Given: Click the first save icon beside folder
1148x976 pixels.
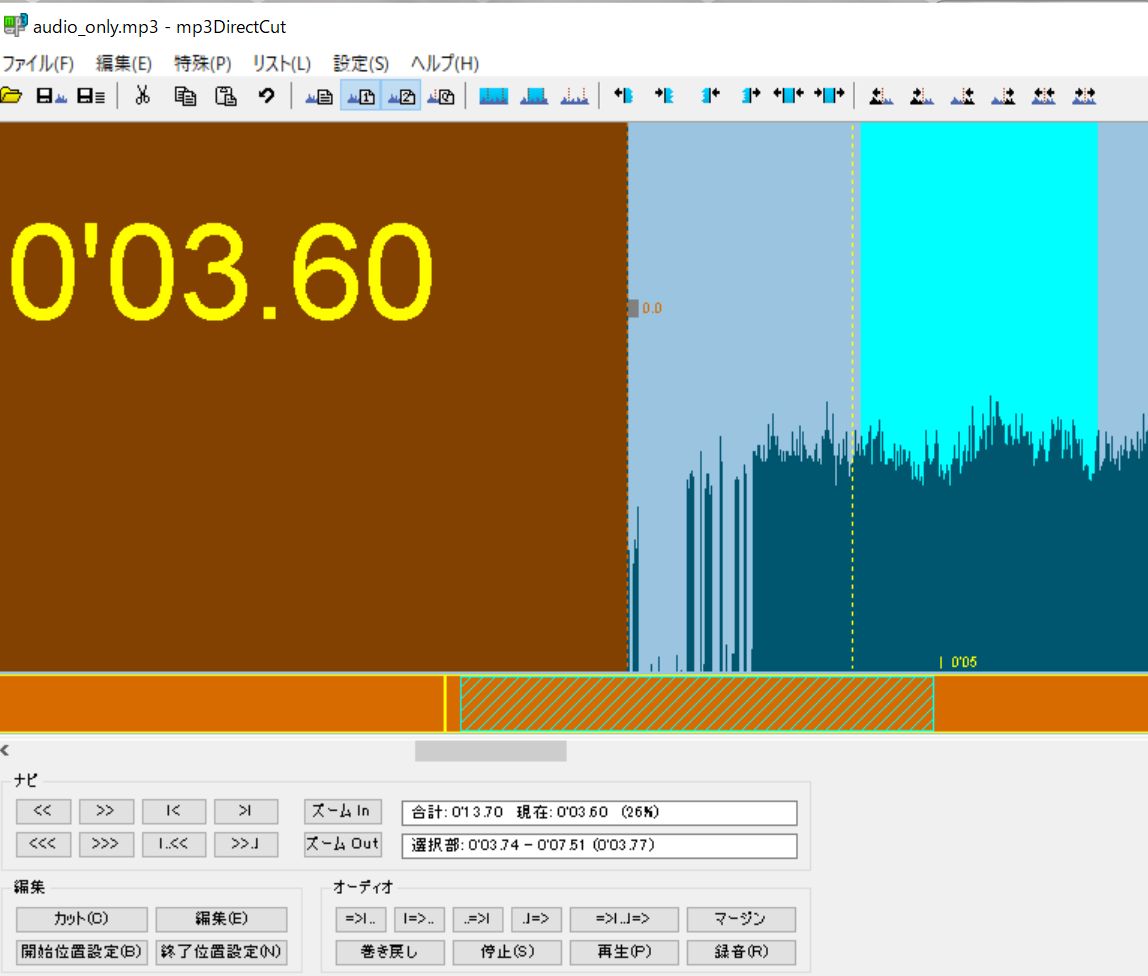Looking at the screenshot, I should pos(50,96).
